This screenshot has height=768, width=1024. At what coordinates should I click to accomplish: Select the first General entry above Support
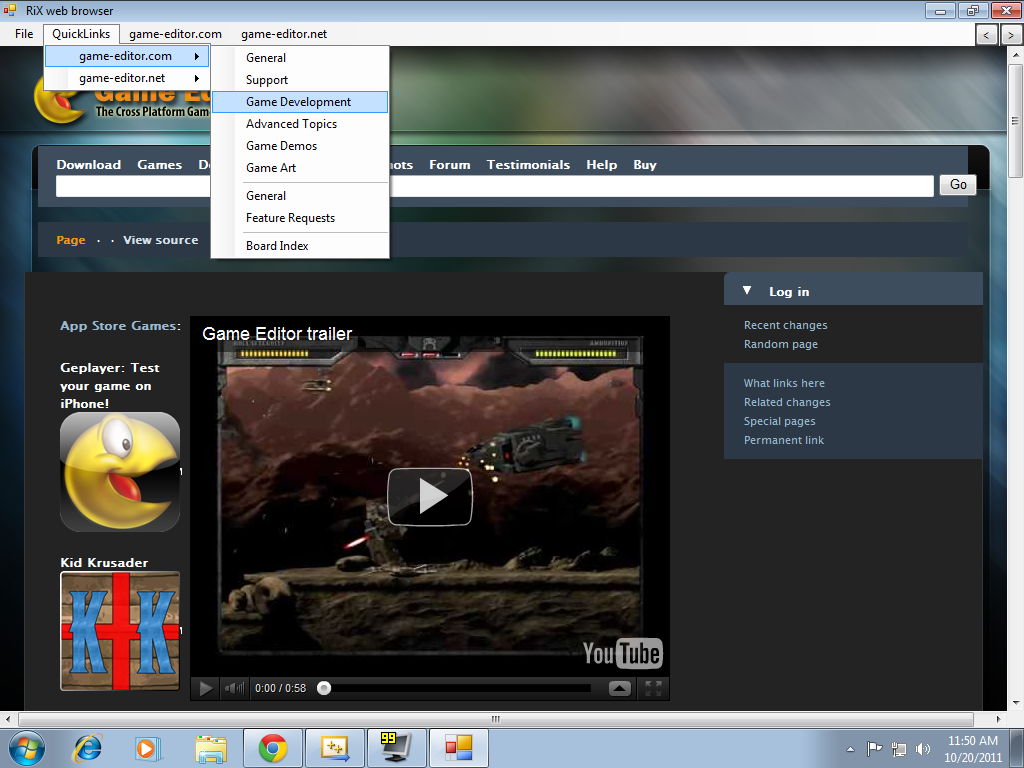coord(300,58)
